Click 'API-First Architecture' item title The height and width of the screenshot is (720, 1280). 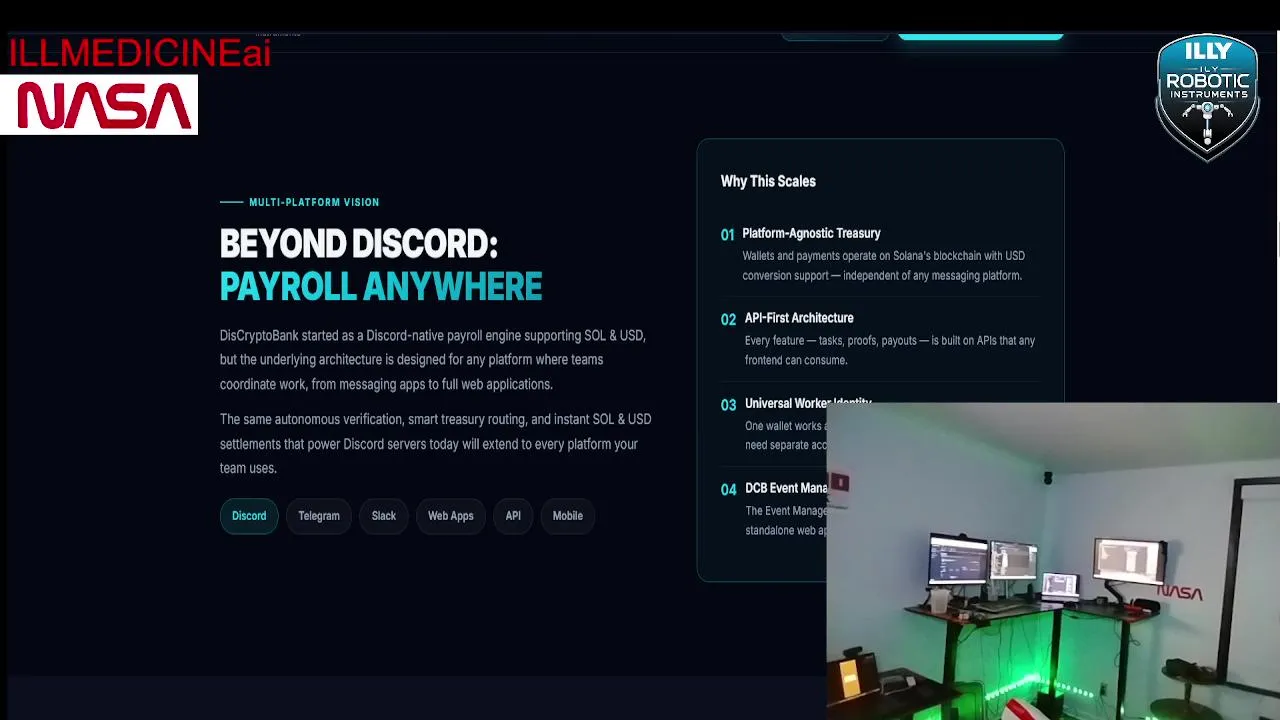point(799,318)
